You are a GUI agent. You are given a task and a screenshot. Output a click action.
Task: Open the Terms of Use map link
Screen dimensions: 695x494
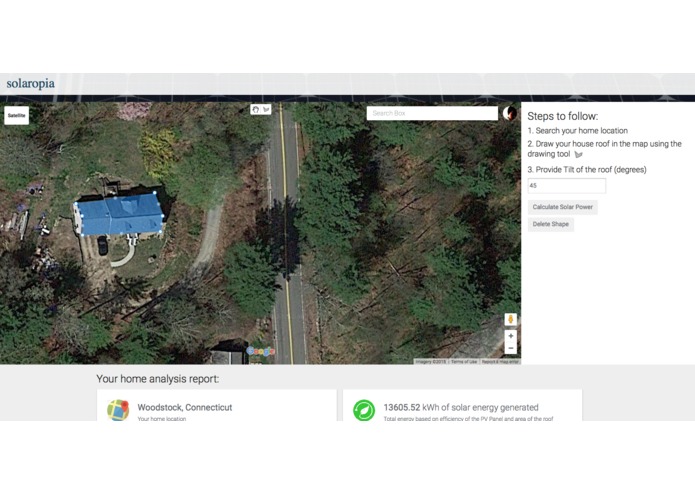[464, 362]
